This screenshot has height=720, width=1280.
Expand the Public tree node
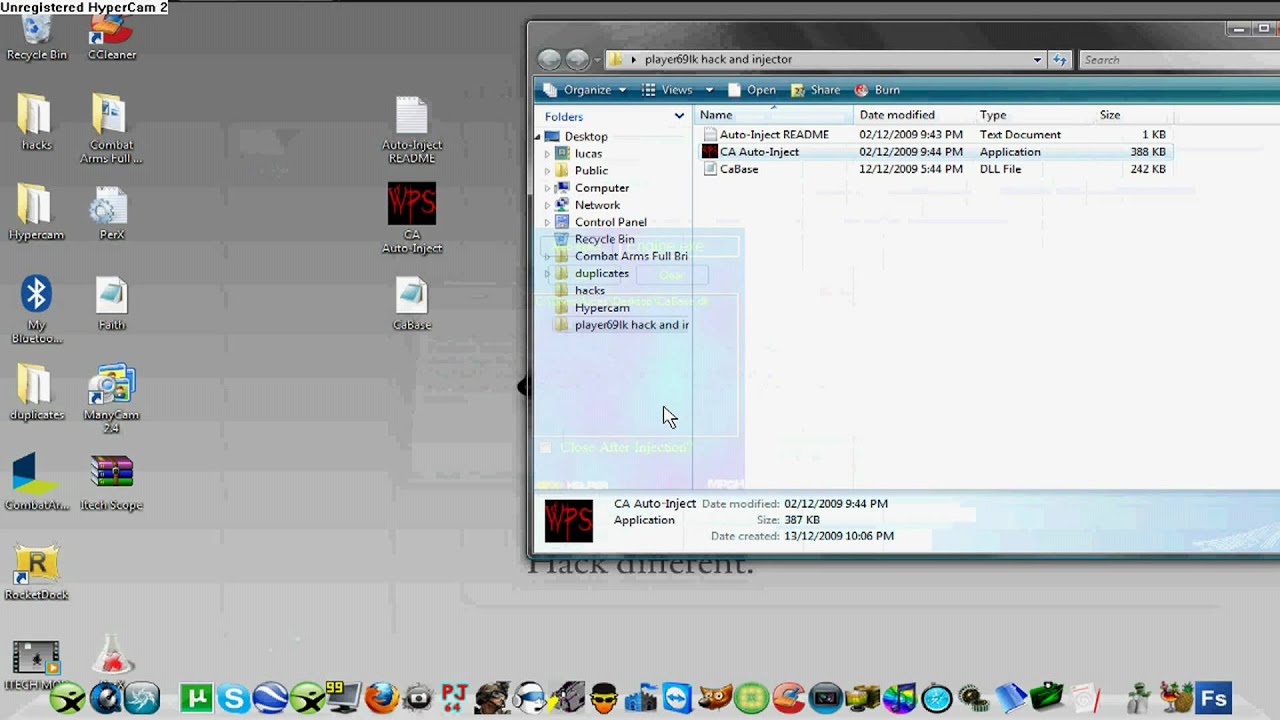point(547,171)
